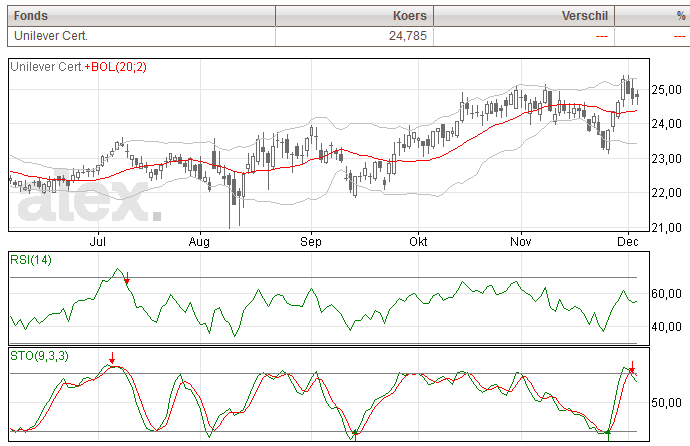The width and height of the screenshot is (690, 446).
Task: Pick the Nov label on time axis
Action: tap(521, 241)
